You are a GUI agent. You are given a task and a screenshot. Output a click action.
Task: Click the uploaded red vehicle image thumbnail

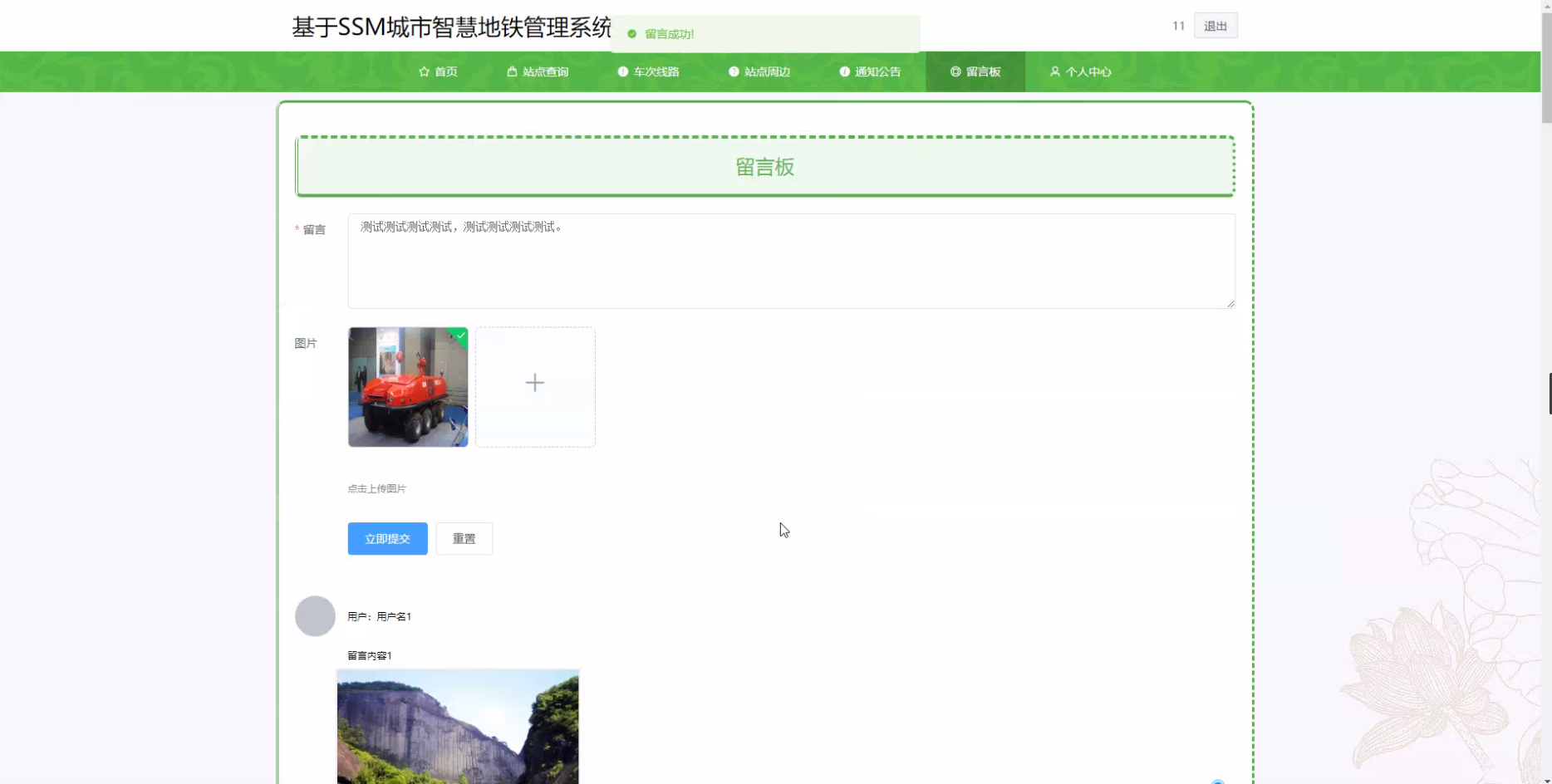click(408, 387)
